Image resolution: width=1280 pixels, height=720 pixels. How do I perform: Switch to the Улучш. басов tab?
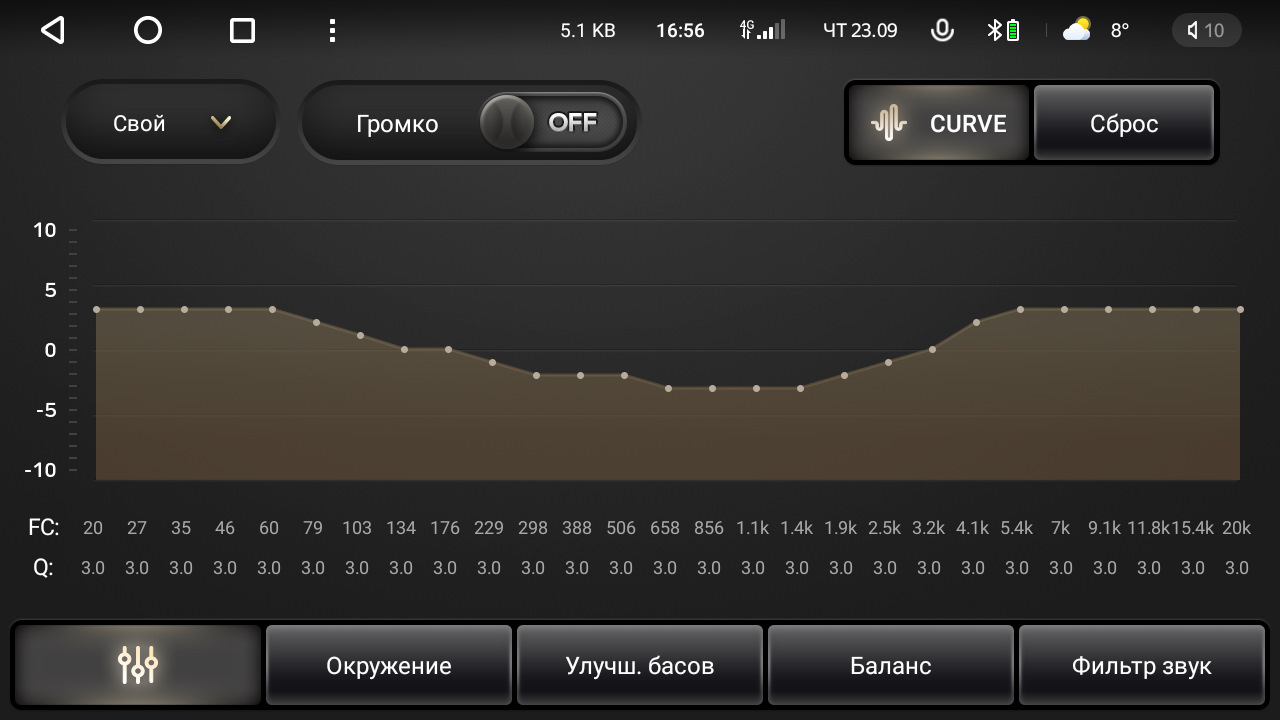point(640,665)
